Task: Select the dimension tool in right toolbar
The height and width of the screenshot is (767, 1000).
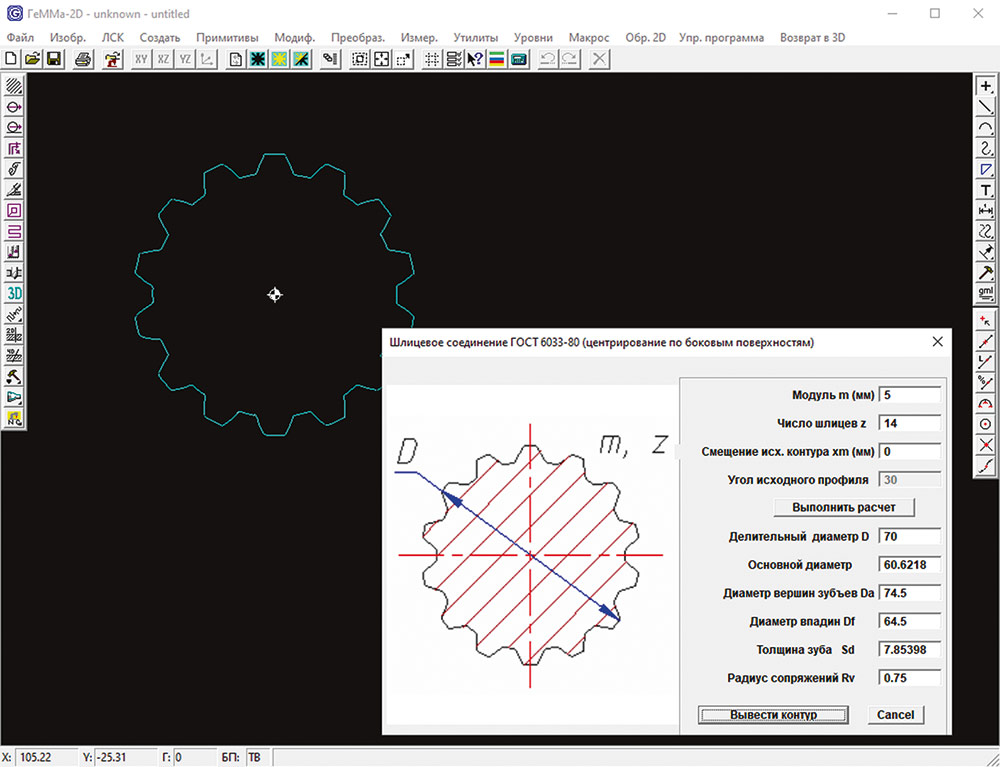Action: pyautogui.click(x=986, y=211)
